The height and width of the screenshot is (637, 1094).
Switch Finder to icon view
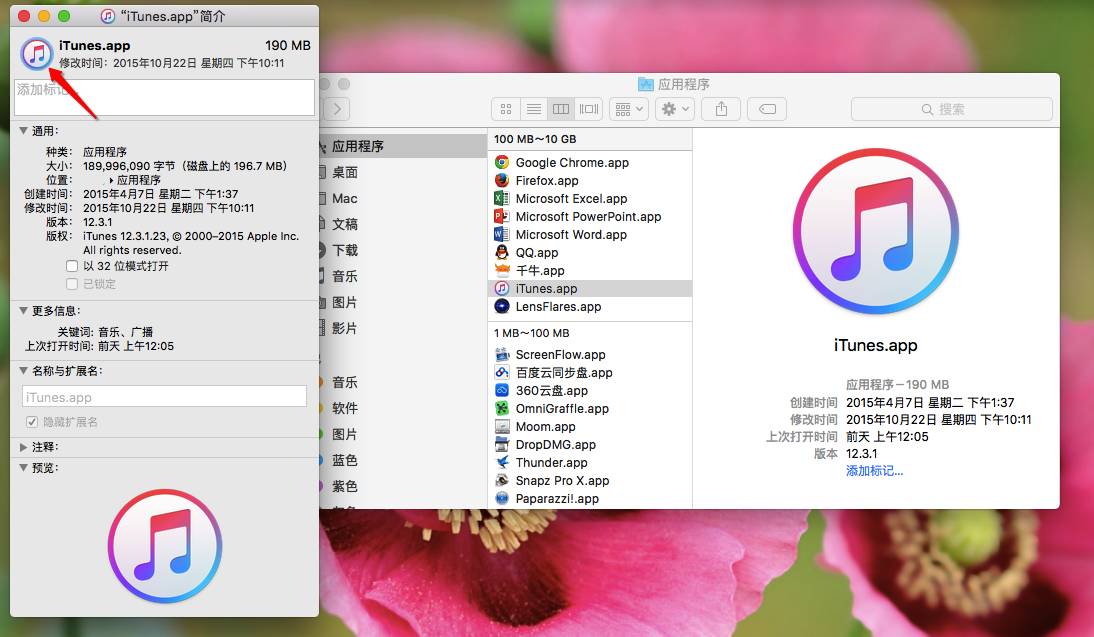click(x=506, y=109)
